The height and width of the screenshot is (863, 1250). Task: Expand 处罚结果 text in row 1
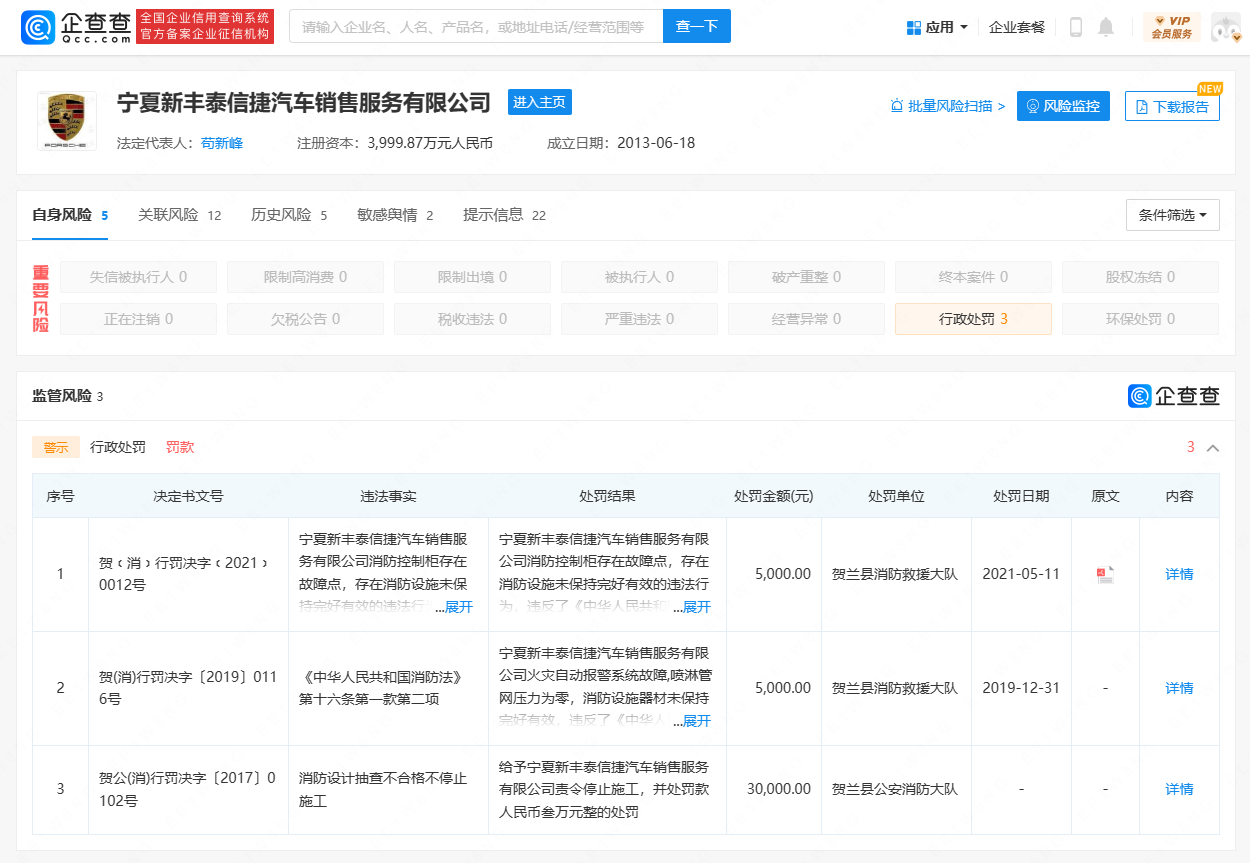pyautogui.click(x=696, y=607)
